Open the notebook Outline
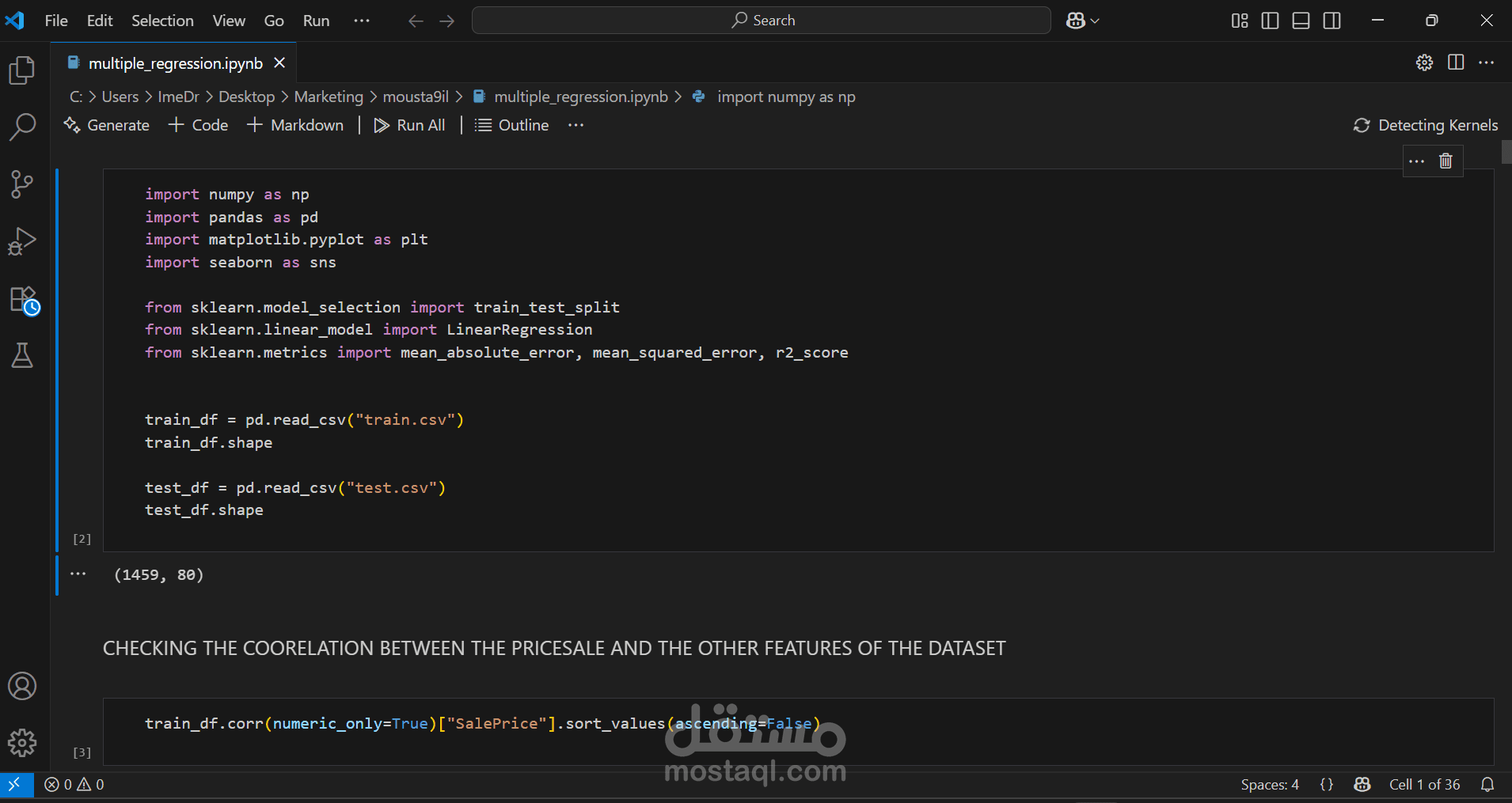The height and width of the screenshot is (803, 1512). [x=512, y=125]
